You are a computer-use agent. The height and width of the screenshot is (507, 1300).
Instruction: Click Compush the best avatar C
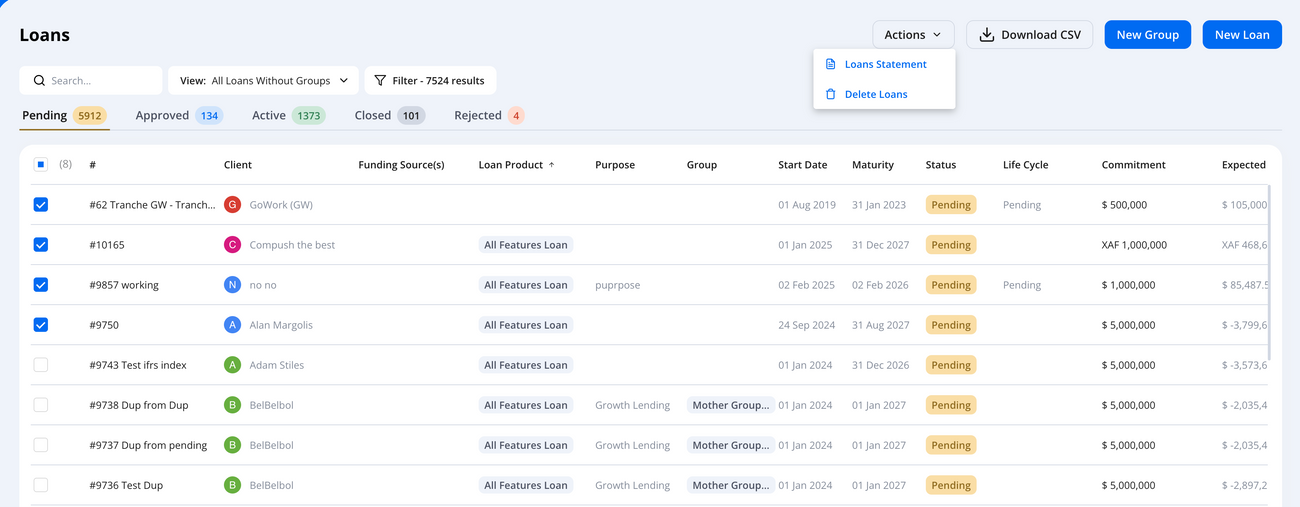(x=233, y=244)
